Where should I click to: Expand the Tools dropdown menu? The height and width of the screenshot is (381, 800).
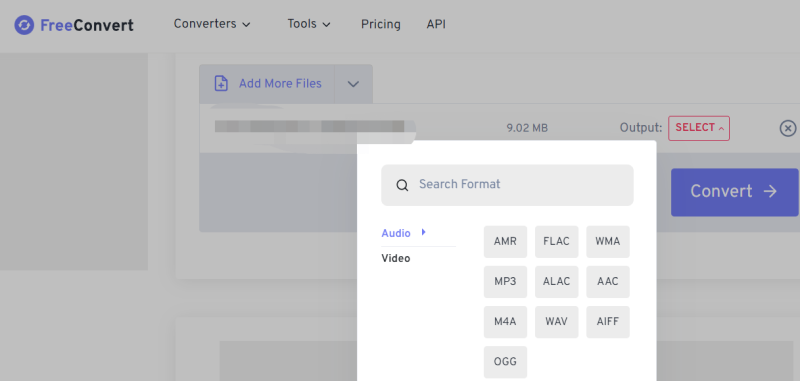[309, 24]
